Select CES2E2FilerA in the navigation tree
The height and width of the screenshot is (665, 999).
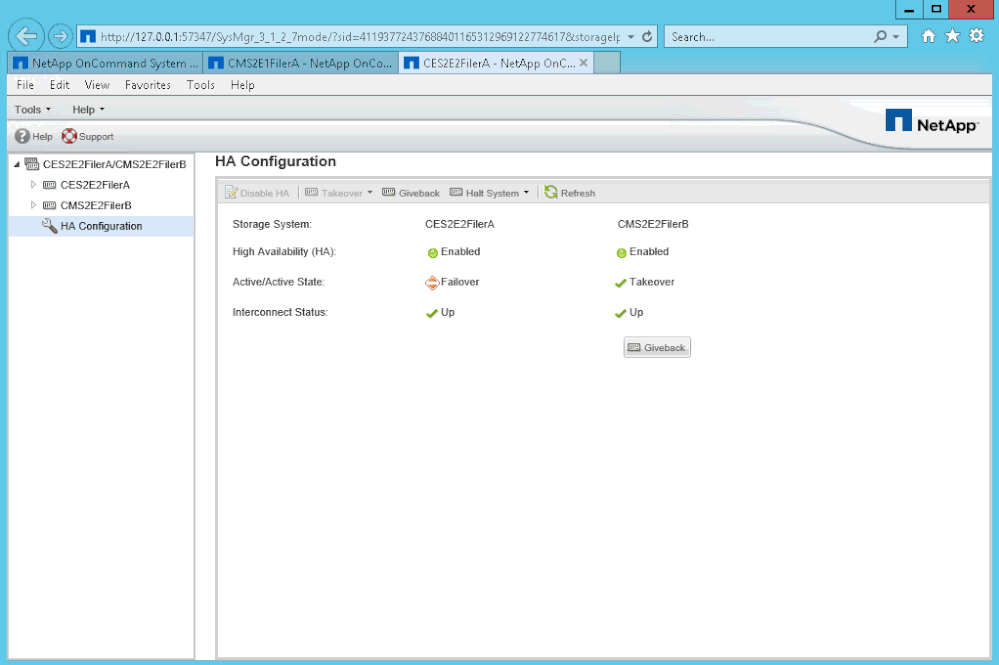95,185
